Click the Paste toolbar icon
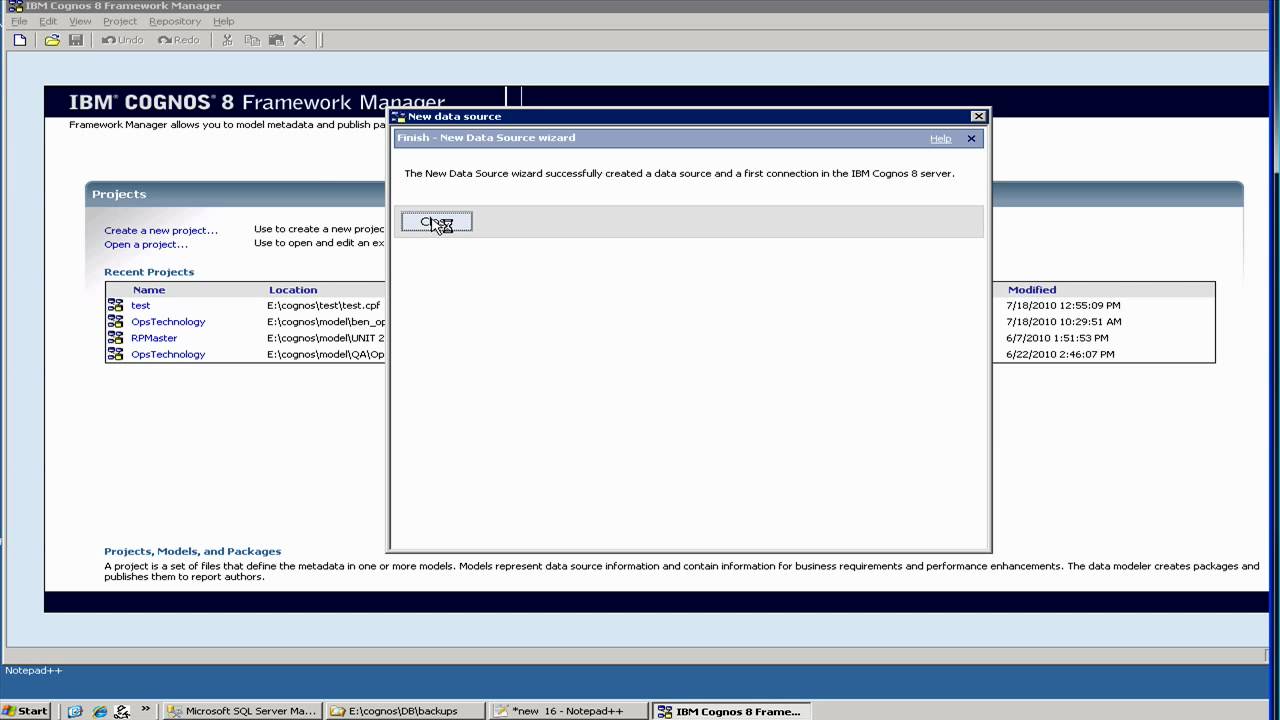The width and height of the screenshot is (1280, 720). [x=276, y=40]
